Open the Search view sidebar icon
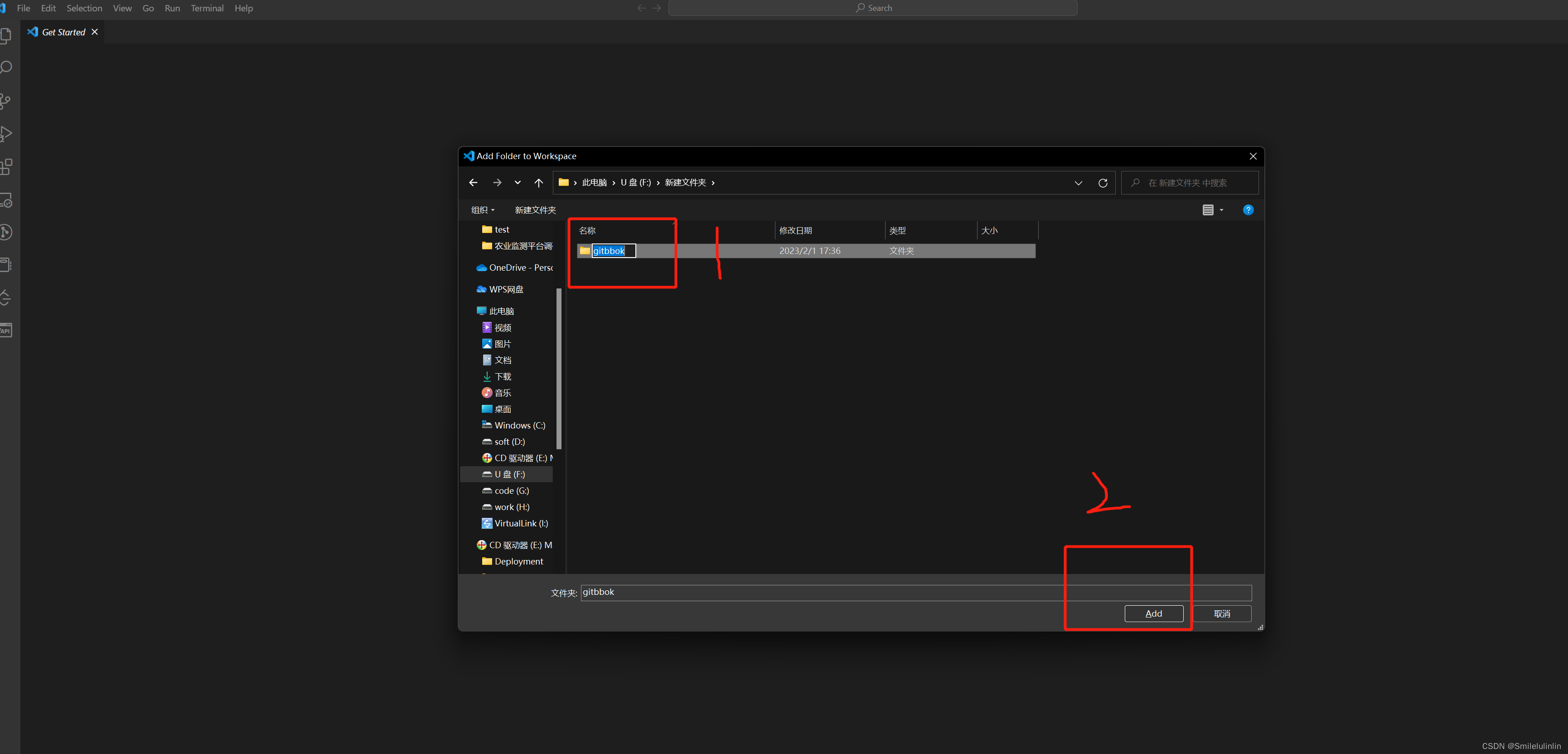This screenshot has width=1568, height=754. pos(7,67)
